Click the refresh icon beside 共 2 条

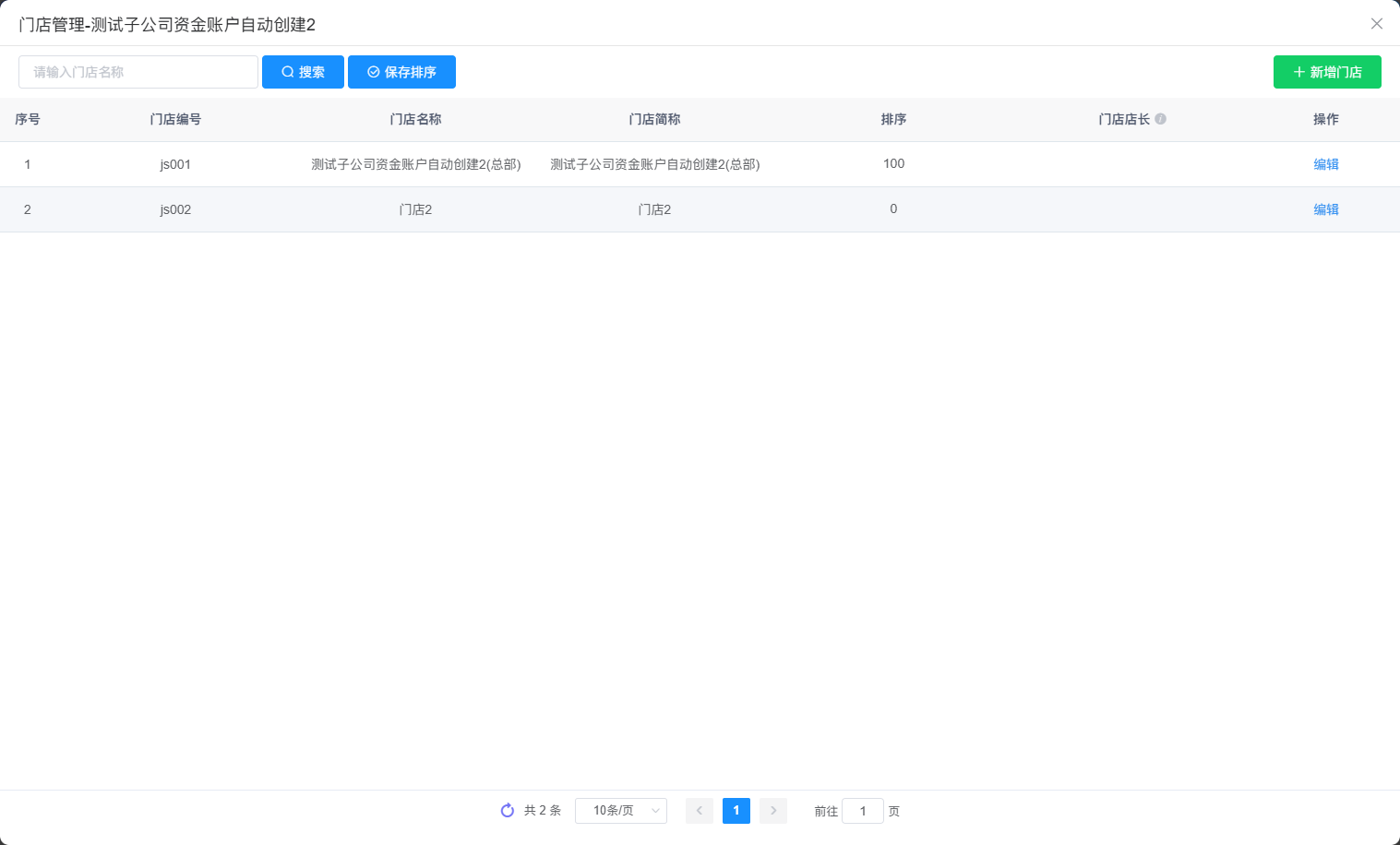pos(508,811)
